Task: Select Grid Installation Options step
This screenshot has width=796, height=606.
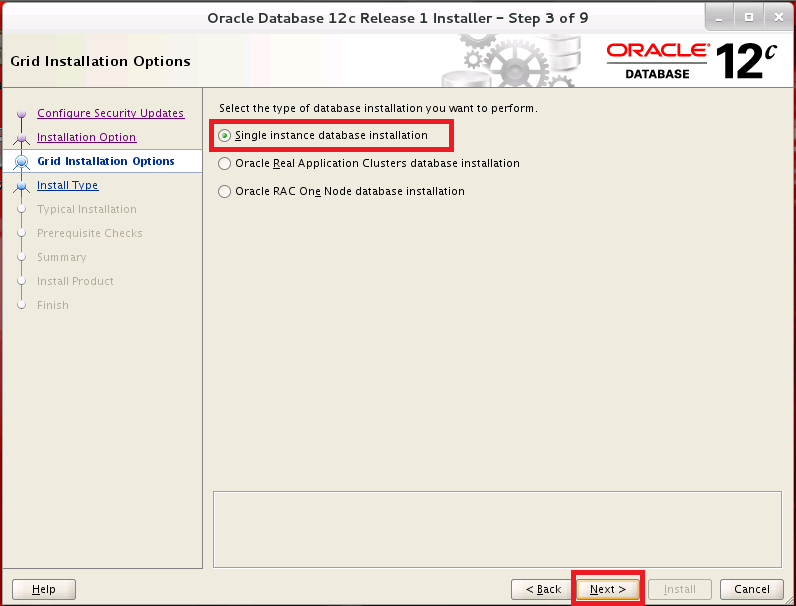Action: click(106, 161)
